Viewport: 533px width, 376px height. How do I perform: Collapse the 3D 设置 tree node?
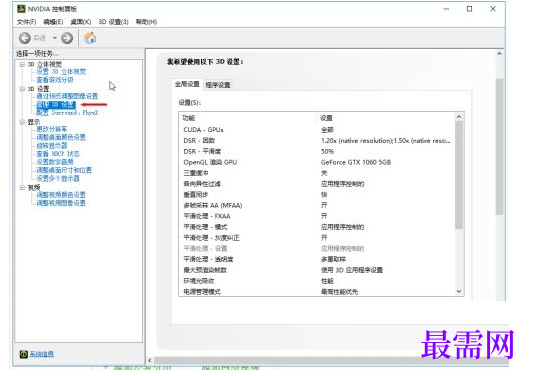coord(22,89)
